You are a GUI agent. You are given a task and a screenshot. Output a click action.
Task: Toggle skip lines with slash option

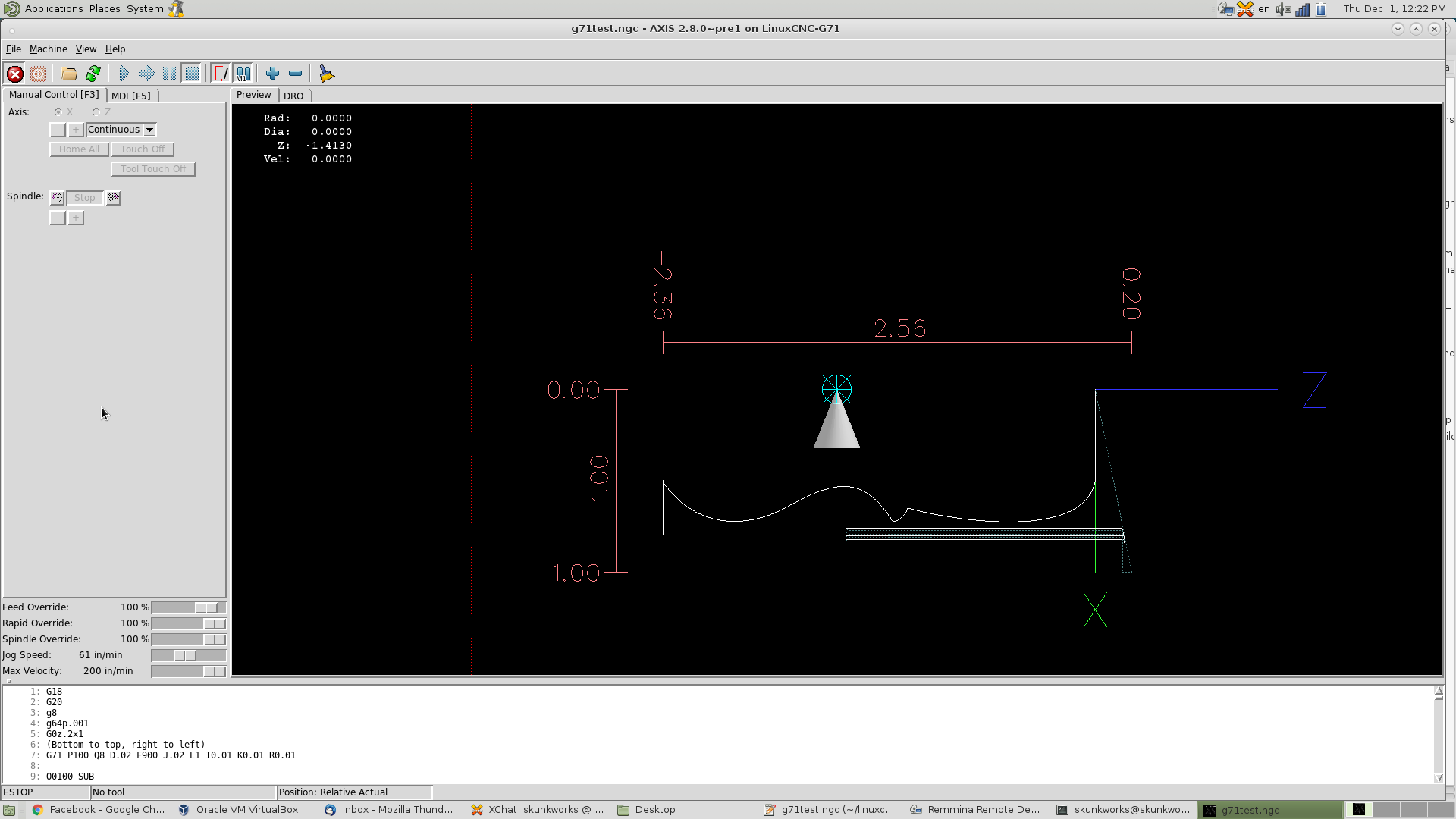221,74
